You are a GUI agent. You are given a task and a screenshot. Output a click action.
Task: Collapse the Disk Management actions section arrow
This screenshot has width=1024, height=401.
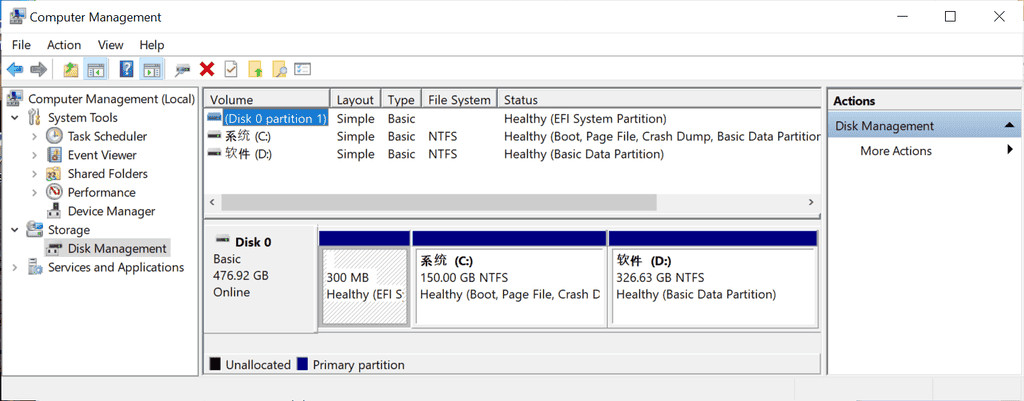tap(1009, 125)
